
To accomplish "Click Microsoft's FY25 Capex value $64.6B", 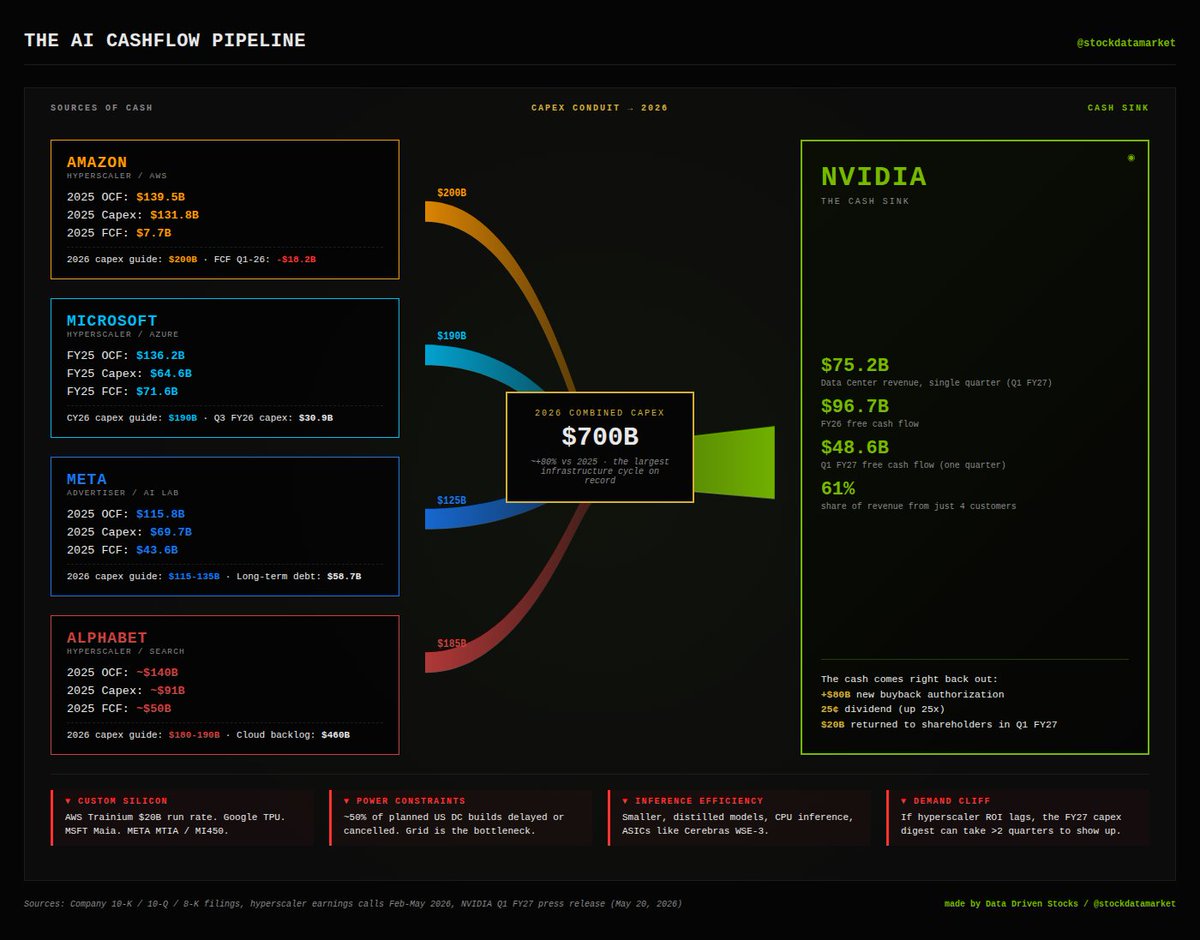I will pyautogui.click(x=171, y=373).
